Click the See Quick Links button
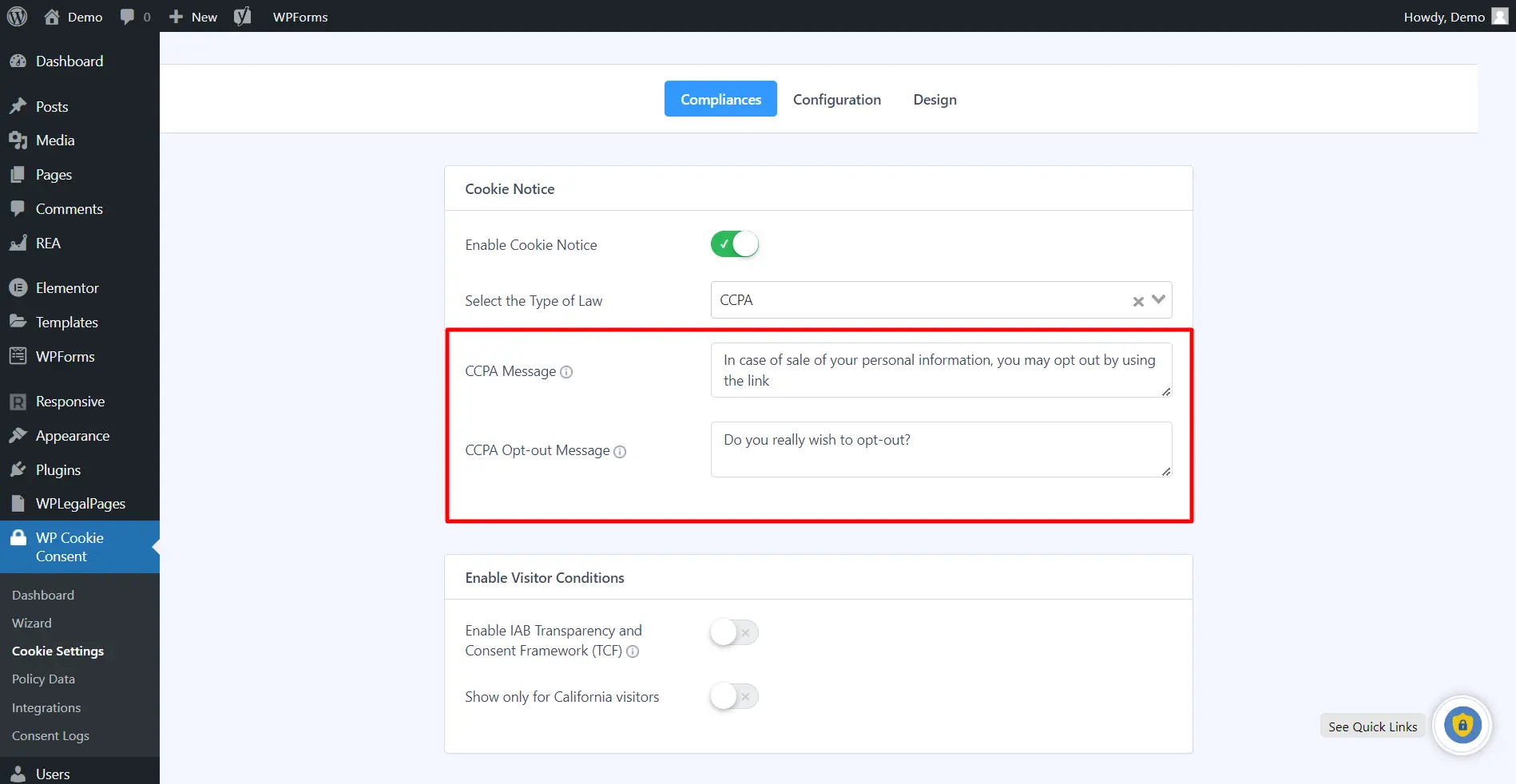 point(1372,727)
